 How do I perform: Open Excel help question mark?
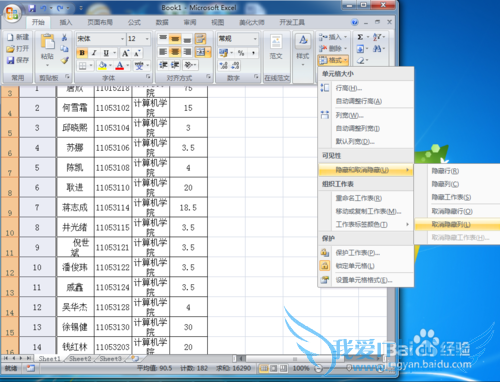click(355, 22)
